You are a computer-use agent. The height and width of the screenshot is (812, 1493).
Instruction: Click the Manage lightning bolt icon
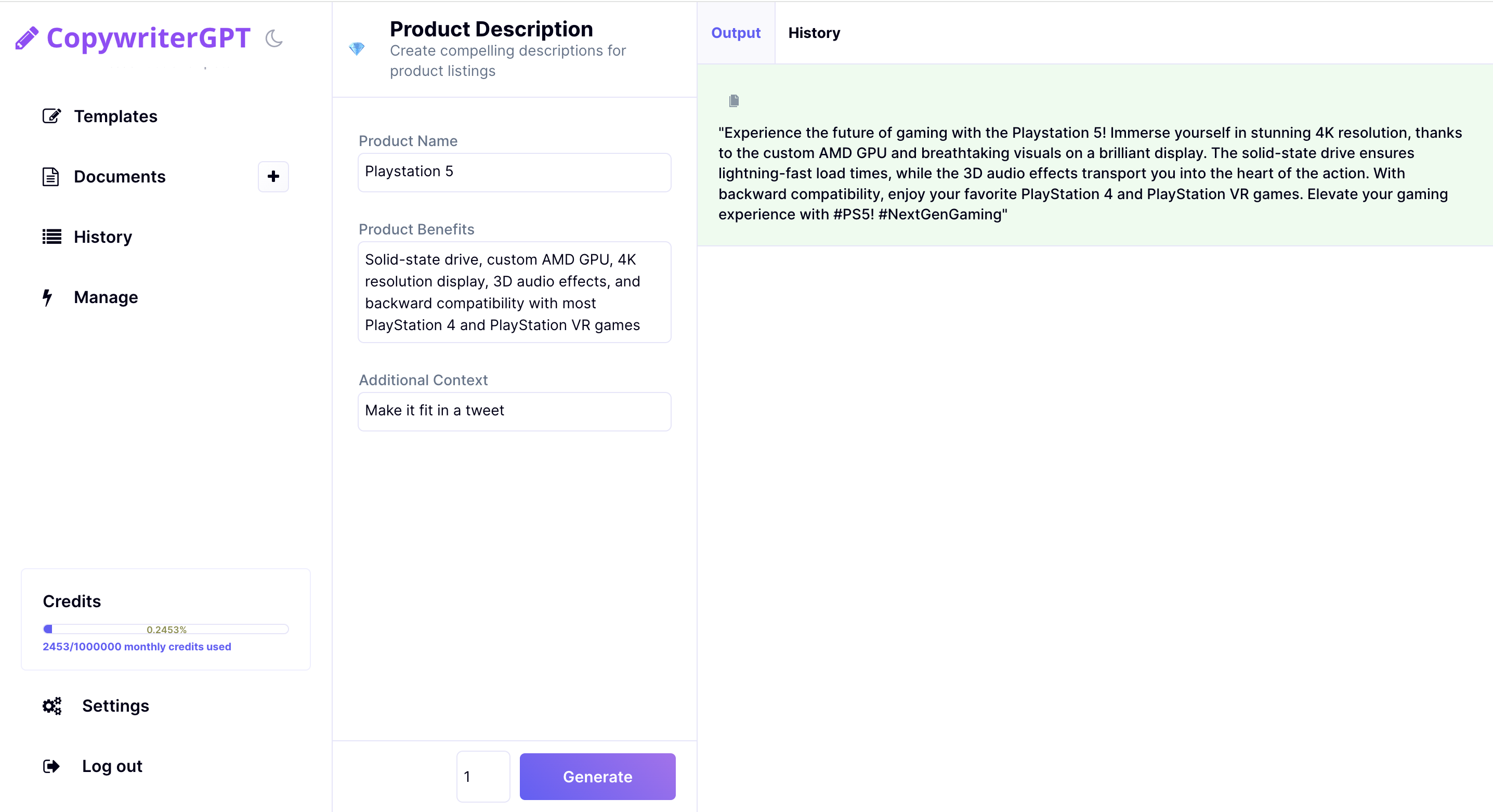click(47, 297)
